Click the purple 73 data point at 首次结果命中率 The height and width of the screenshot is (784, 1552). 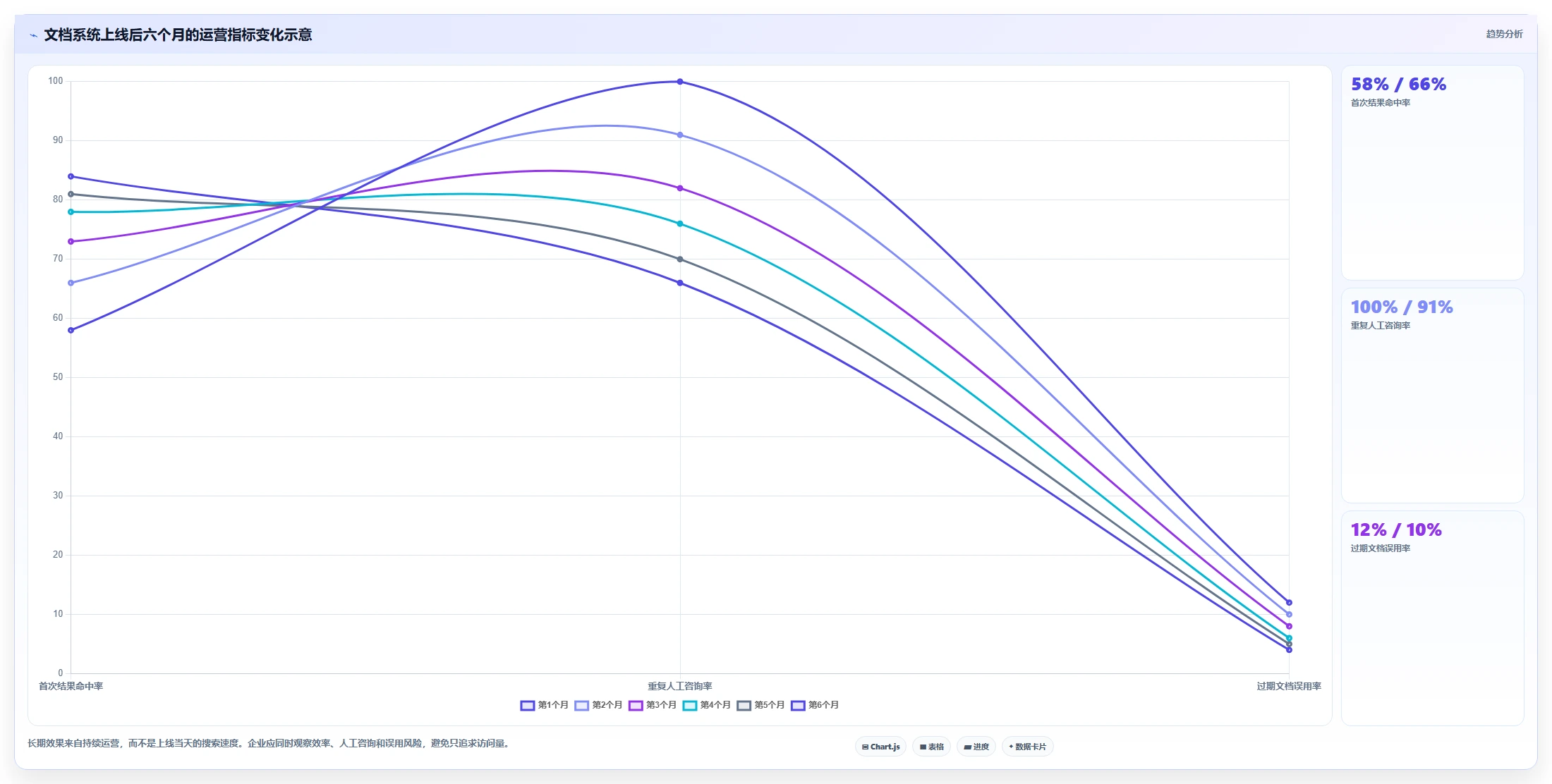(x=71, y=241)
